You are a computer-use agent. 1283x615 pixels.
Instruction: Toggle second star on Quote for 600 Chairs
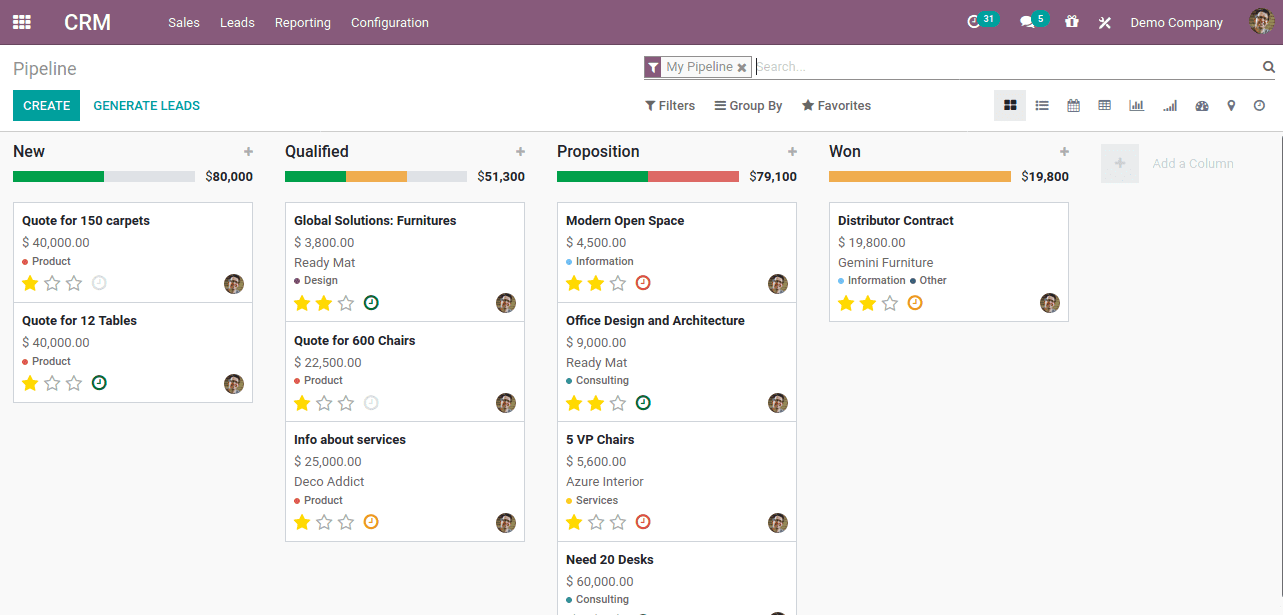[324, 403]
